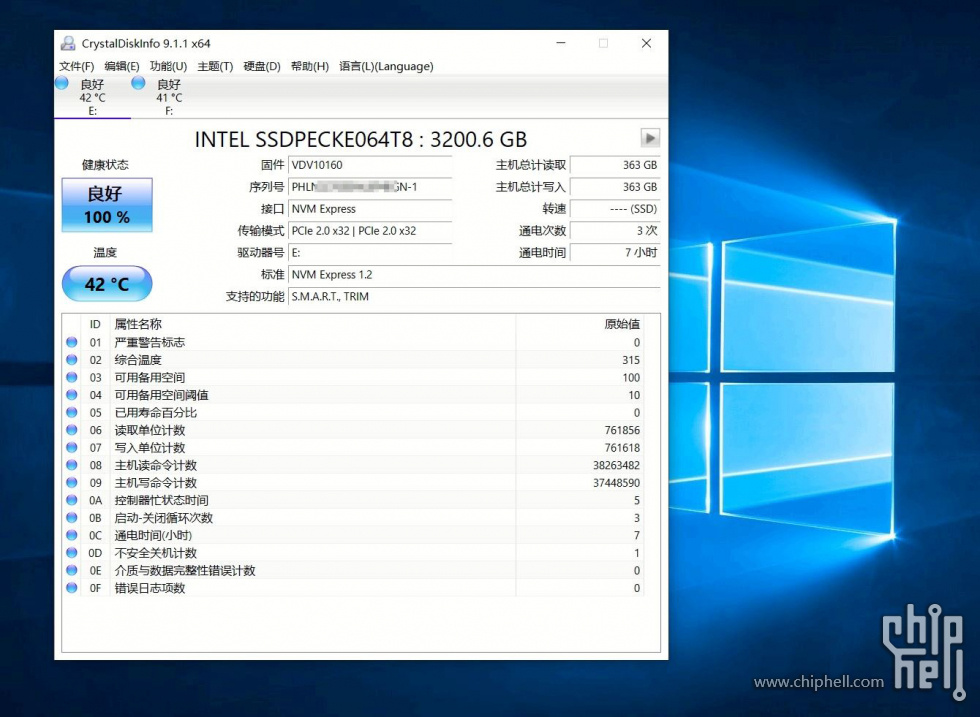Click the standard field NVM Express 1.2
Screen dimensions: 980x717
coord(474,274)
